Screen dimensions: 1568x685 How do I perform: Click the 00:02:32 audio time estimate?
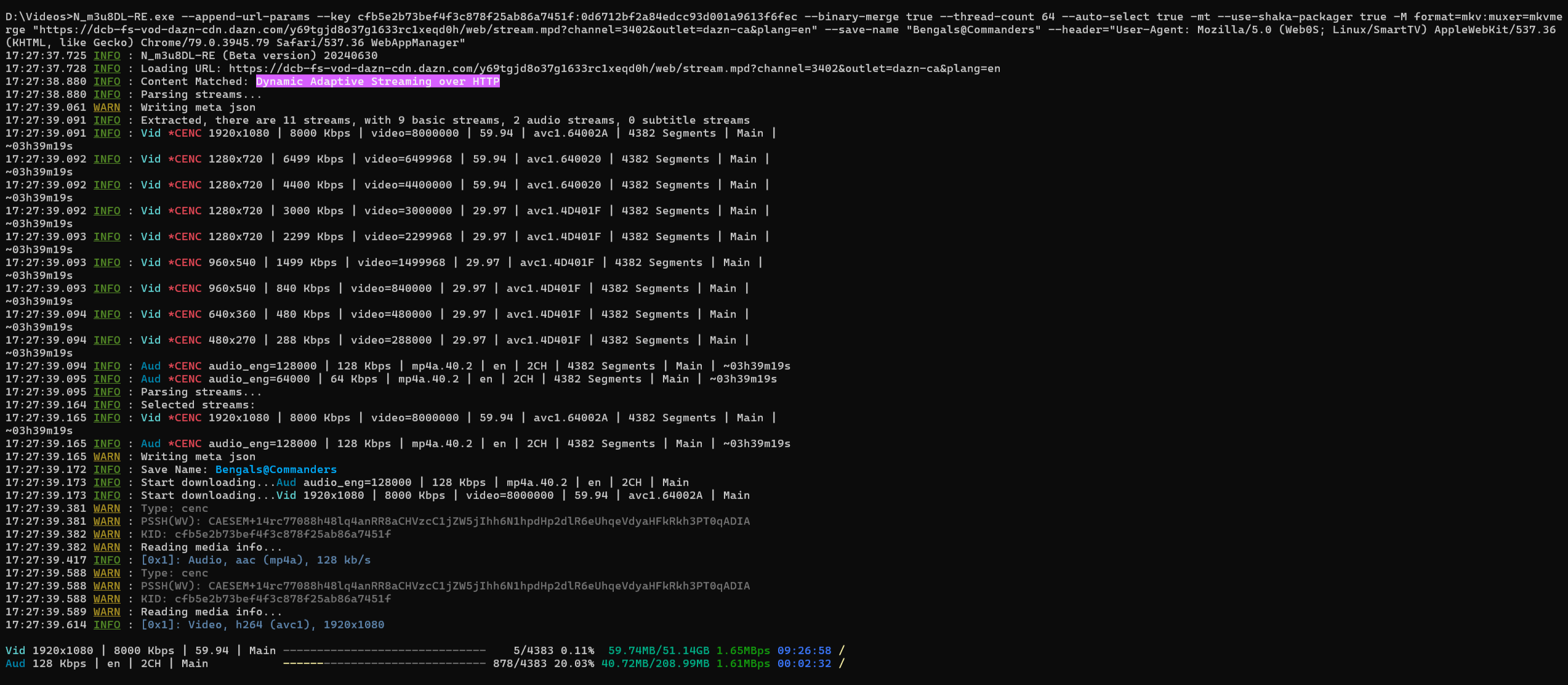click(804, 663)
